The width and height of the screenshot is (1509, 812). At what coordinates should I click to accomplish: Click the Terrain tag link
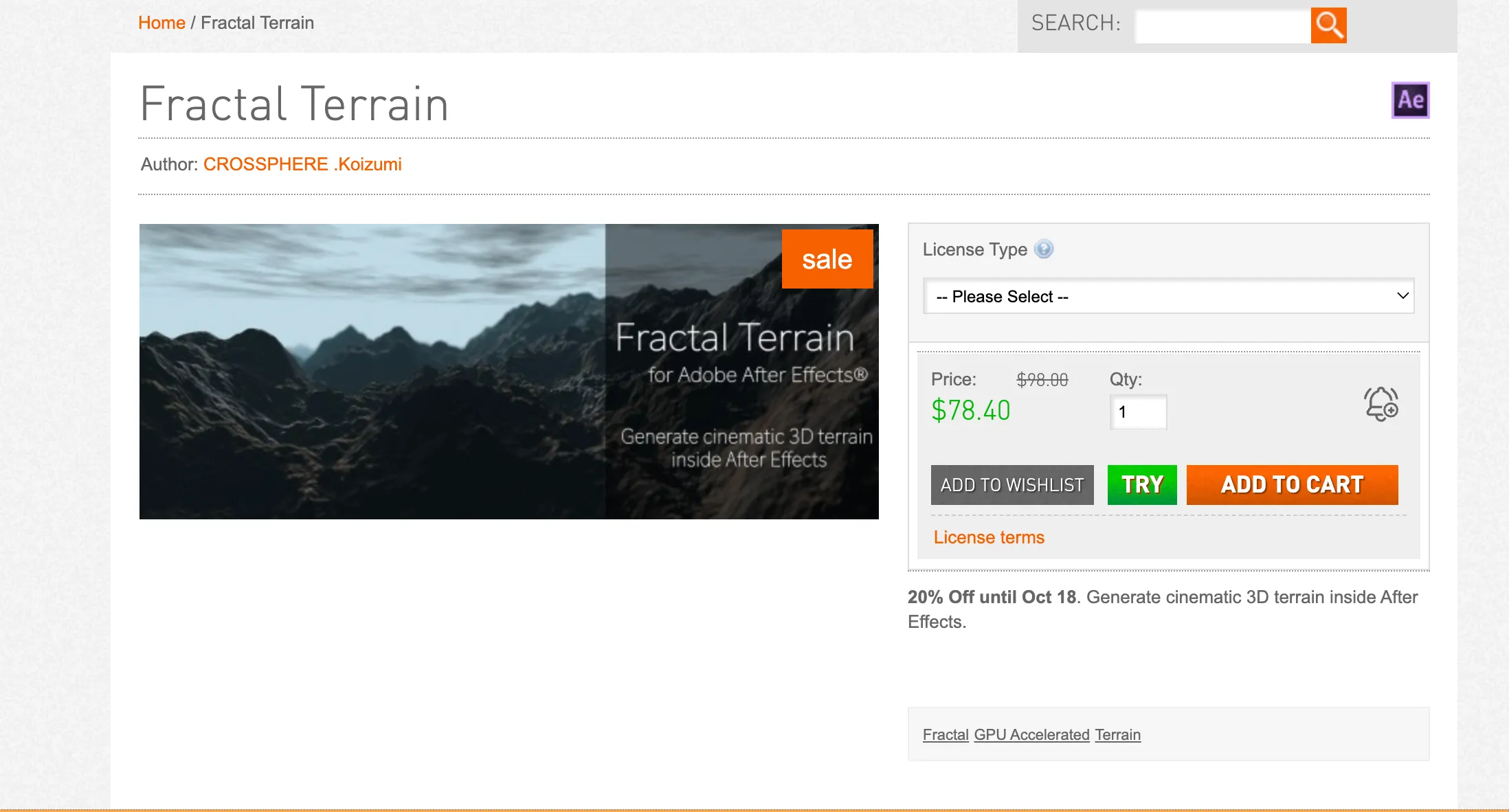pos(1117,734)
